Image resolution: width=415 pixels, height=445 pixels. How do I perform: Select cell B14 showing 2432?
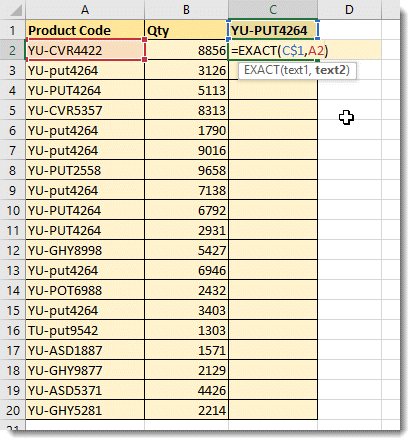coord(186,290)
